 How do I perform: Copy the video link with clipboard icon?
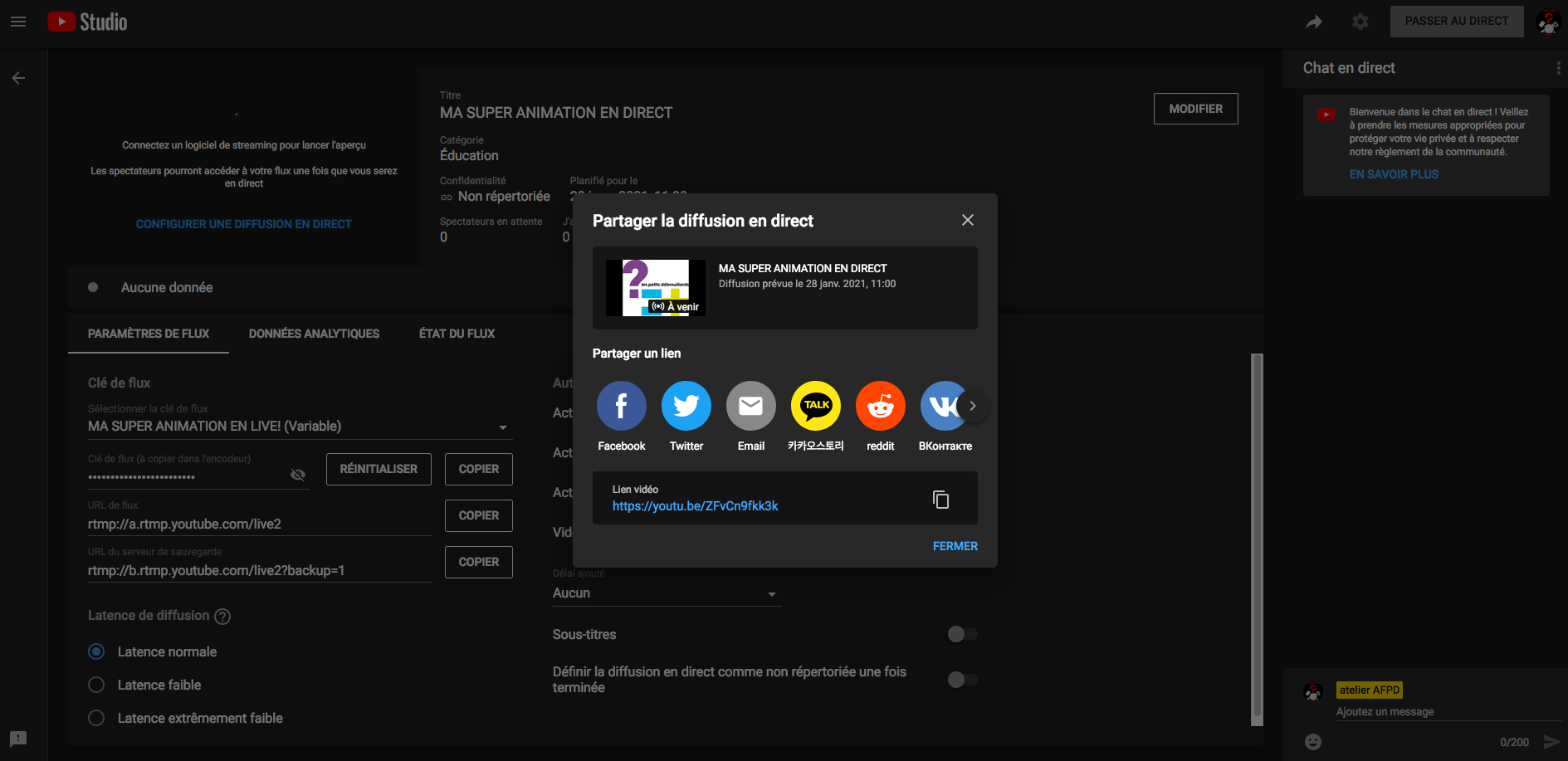(940, 499)
